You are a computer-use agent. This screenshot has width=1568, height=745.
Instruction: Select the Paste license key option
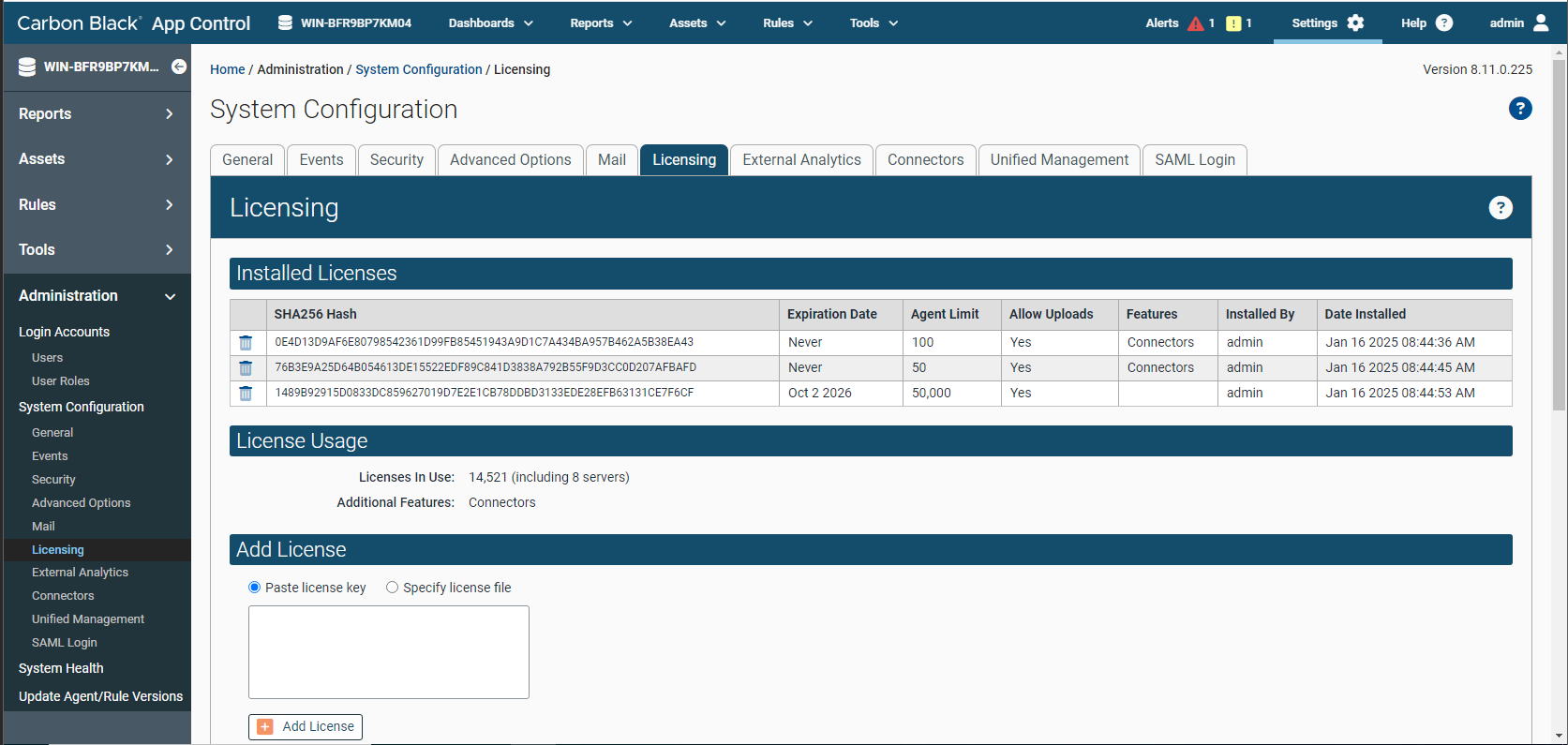(254, 588)
